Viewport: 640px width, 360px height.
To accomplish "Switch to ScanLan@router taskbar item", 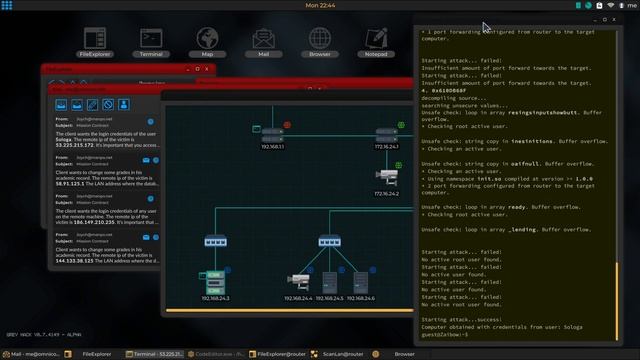I will [338, 354].
